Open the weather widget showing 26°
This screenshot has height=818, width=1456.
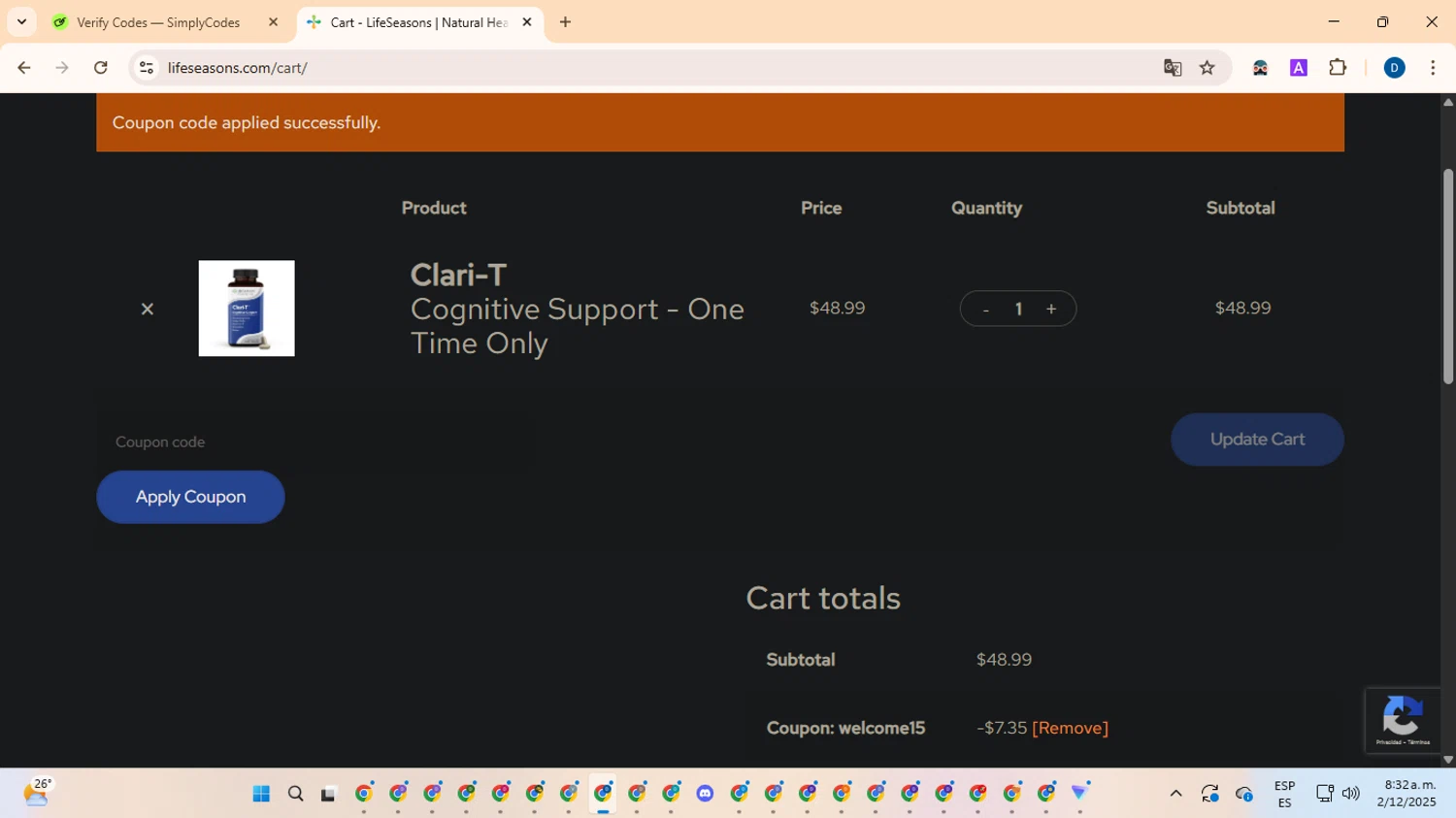37,793
